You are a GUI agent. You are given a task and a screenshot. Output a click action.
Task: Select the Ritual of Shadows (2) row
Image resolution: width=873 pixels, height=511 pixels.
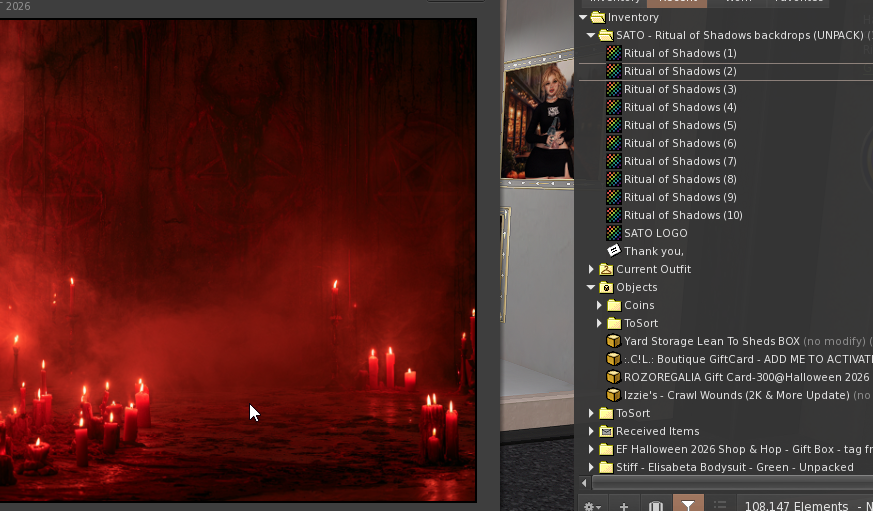point(726,71)
